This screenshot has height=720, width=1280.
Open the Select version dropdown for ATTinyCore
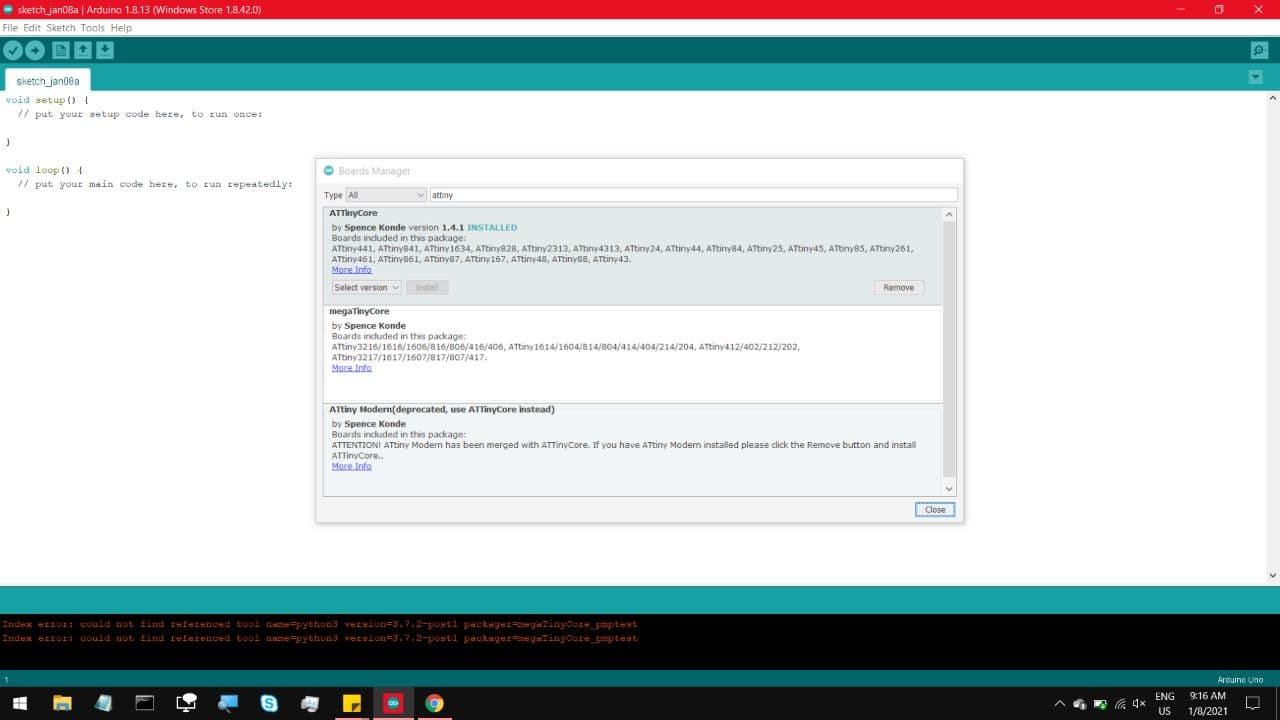pyautogui.click(x=366, y=287)
